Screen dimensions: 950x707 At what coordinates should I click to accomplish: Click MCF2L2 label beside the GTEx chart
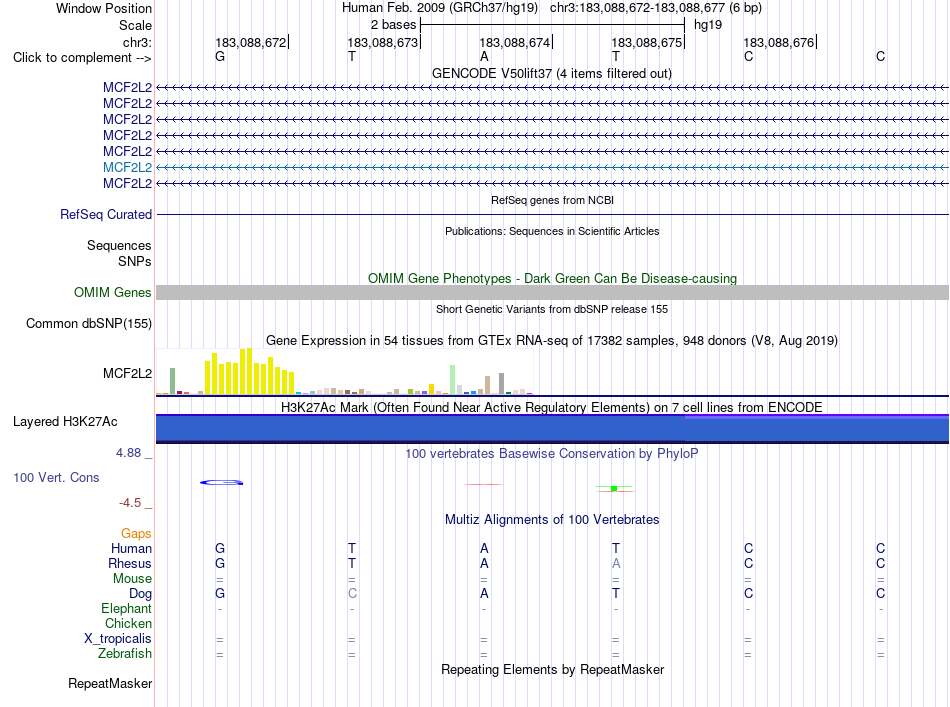click(x=127, y=373)
